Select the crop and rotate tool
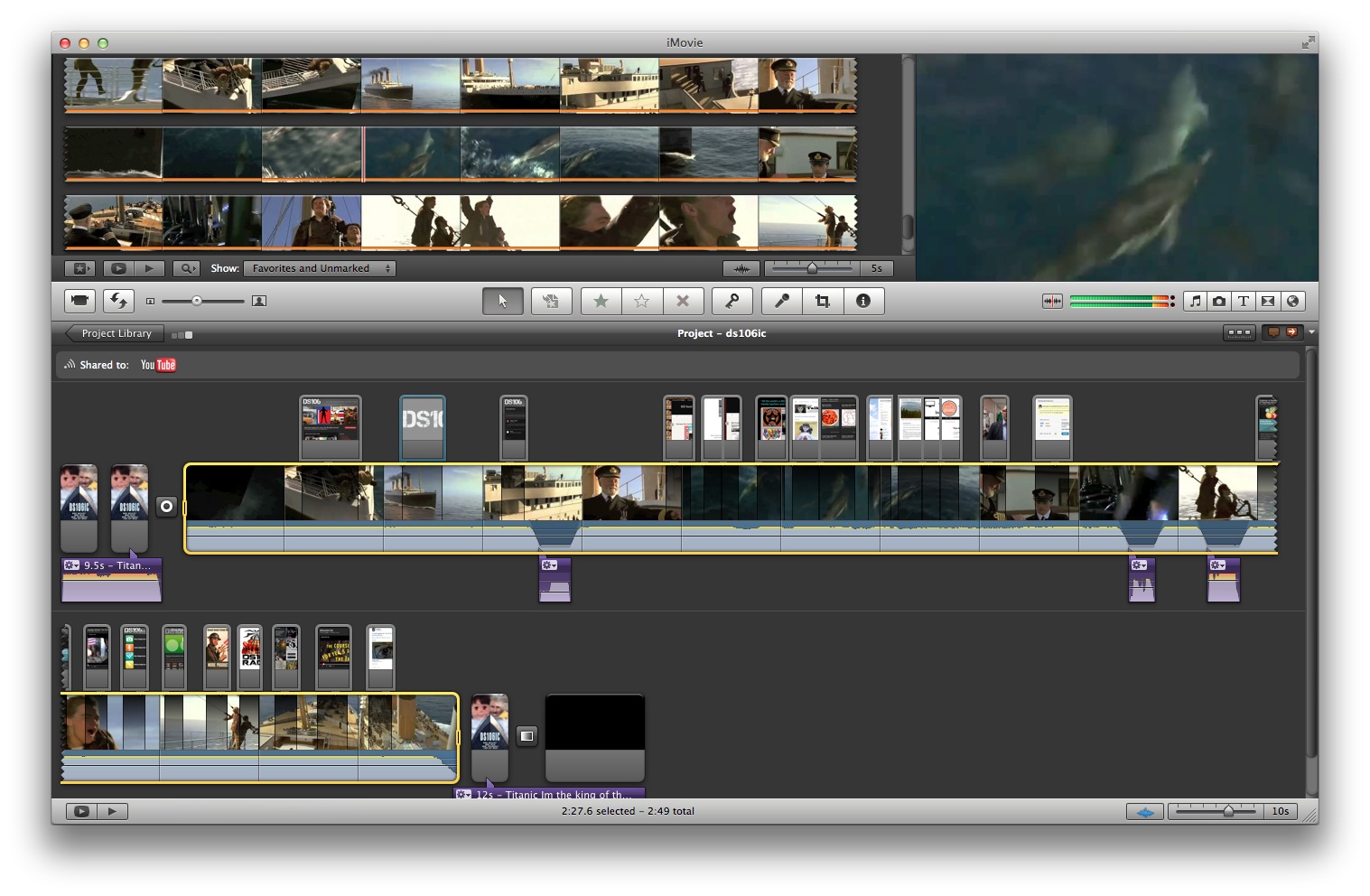 [x=823, y=301]
